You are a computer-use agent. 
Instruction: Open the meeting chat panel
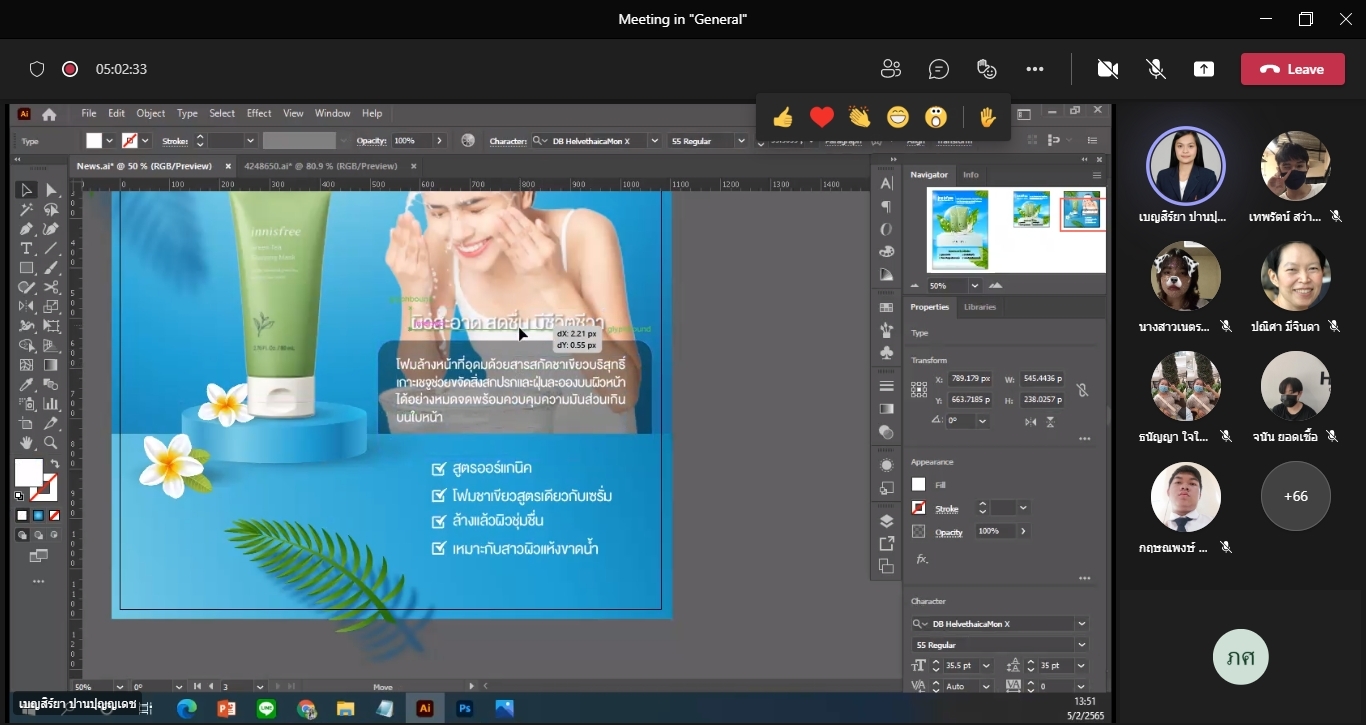click(938, 69)
